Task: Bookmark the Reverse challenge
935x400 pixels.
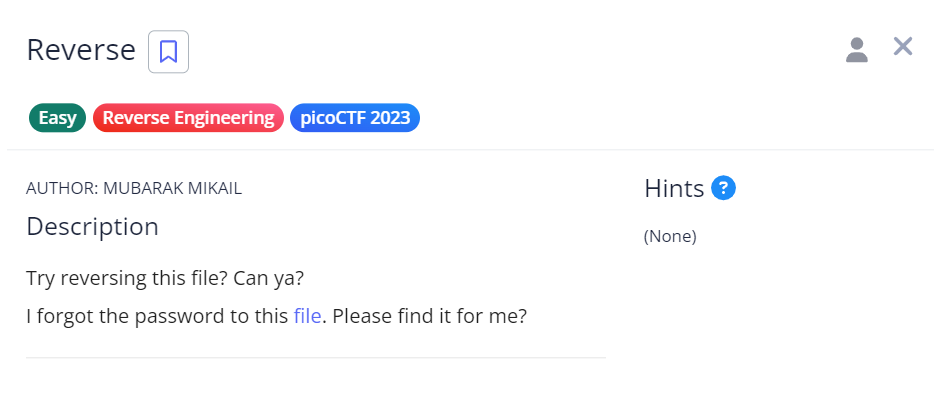Action: pyautogui.click(x=168, y=51)
